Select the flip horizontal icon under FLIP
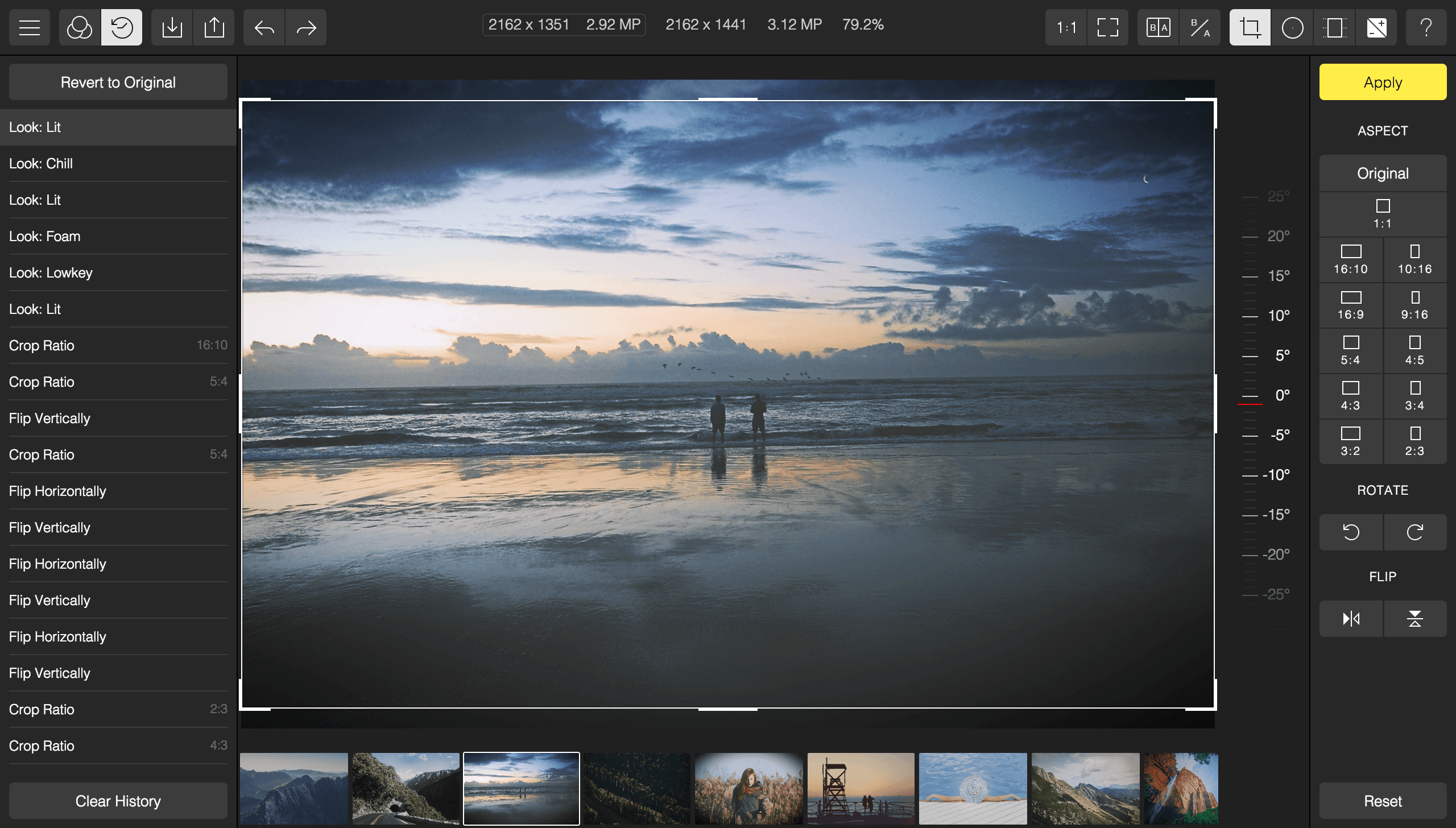1456x828 pixels. (x=1351, y=618)
